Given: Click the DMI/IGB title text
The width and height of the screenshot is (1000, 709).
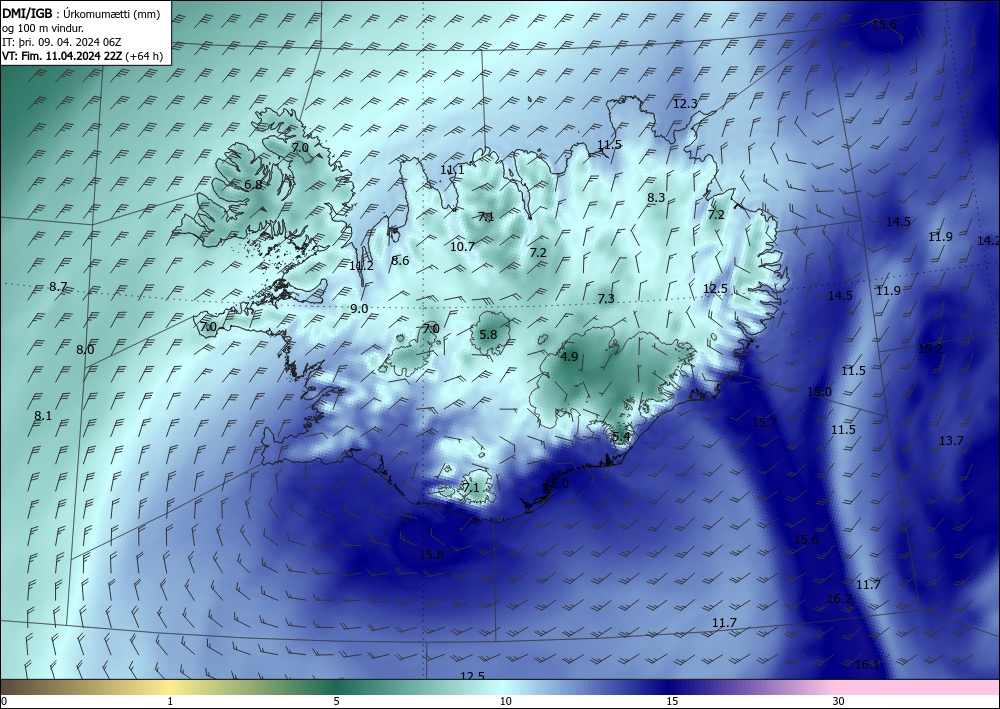Looking at the screenshot, I should (27, 14).
